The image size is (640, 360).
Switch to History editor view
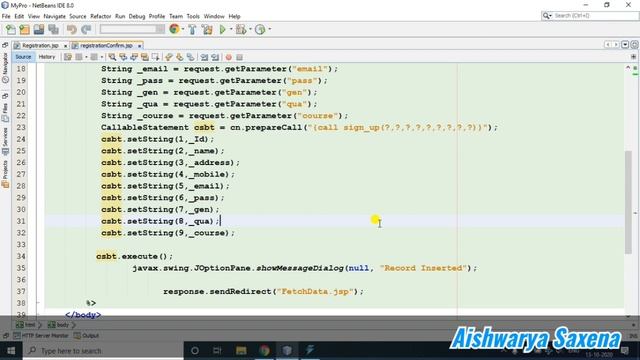click(47, 57)
